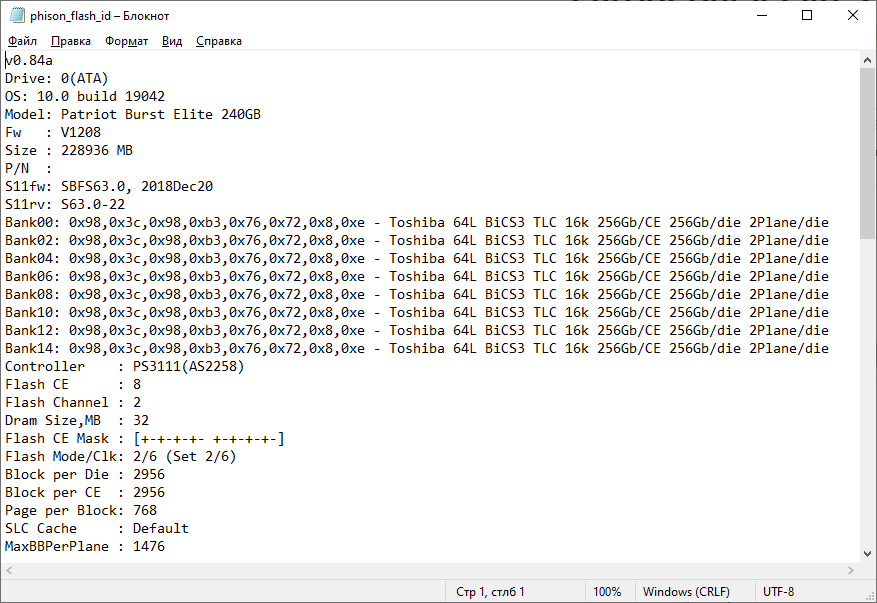This screenshot has height=603, width=877.
Task: Open the Файл menu
Action: coord(22,41)
